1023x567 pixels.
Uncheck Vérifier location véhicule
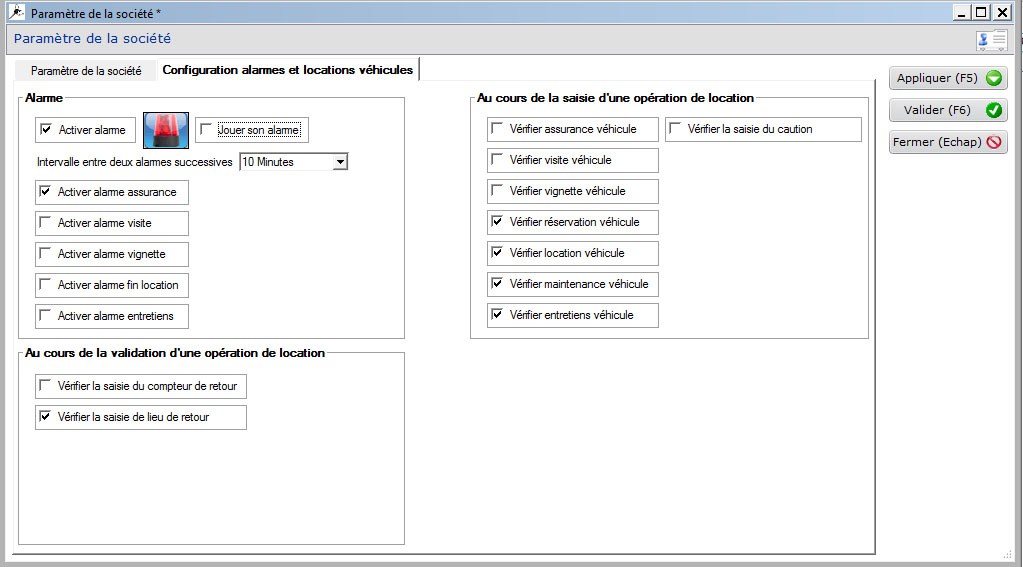pos(496,253)
